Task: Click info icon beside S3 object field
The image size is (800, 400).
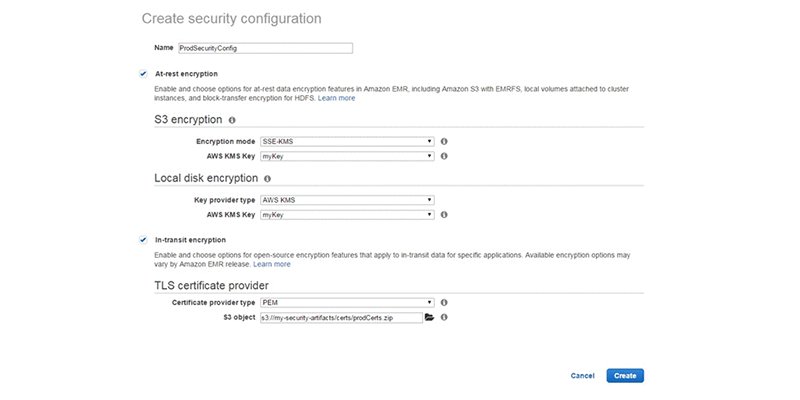Action: (x=444, y=317)
